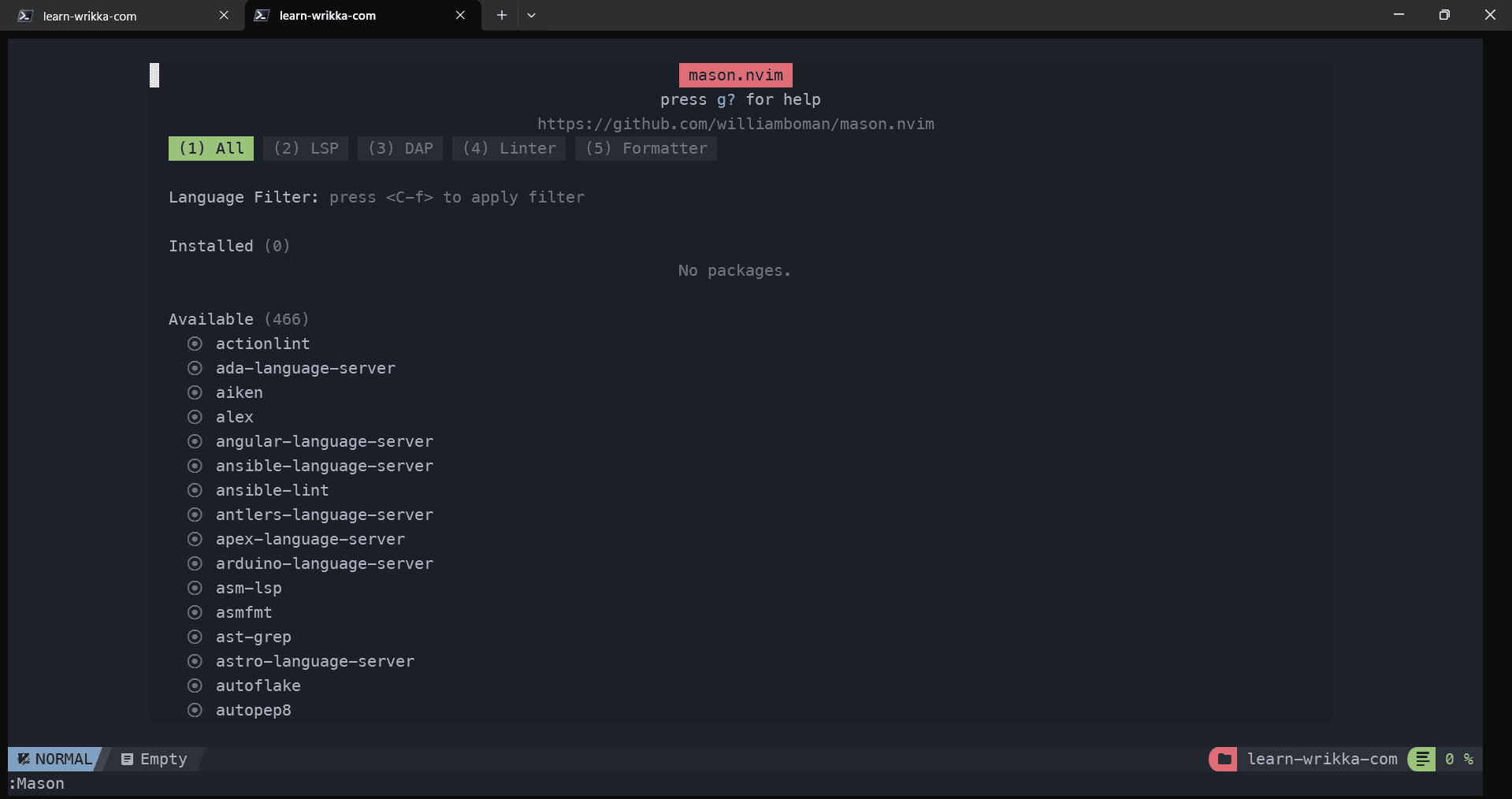
Task: Select the apex-language-server package name
Action: [310, 539]
